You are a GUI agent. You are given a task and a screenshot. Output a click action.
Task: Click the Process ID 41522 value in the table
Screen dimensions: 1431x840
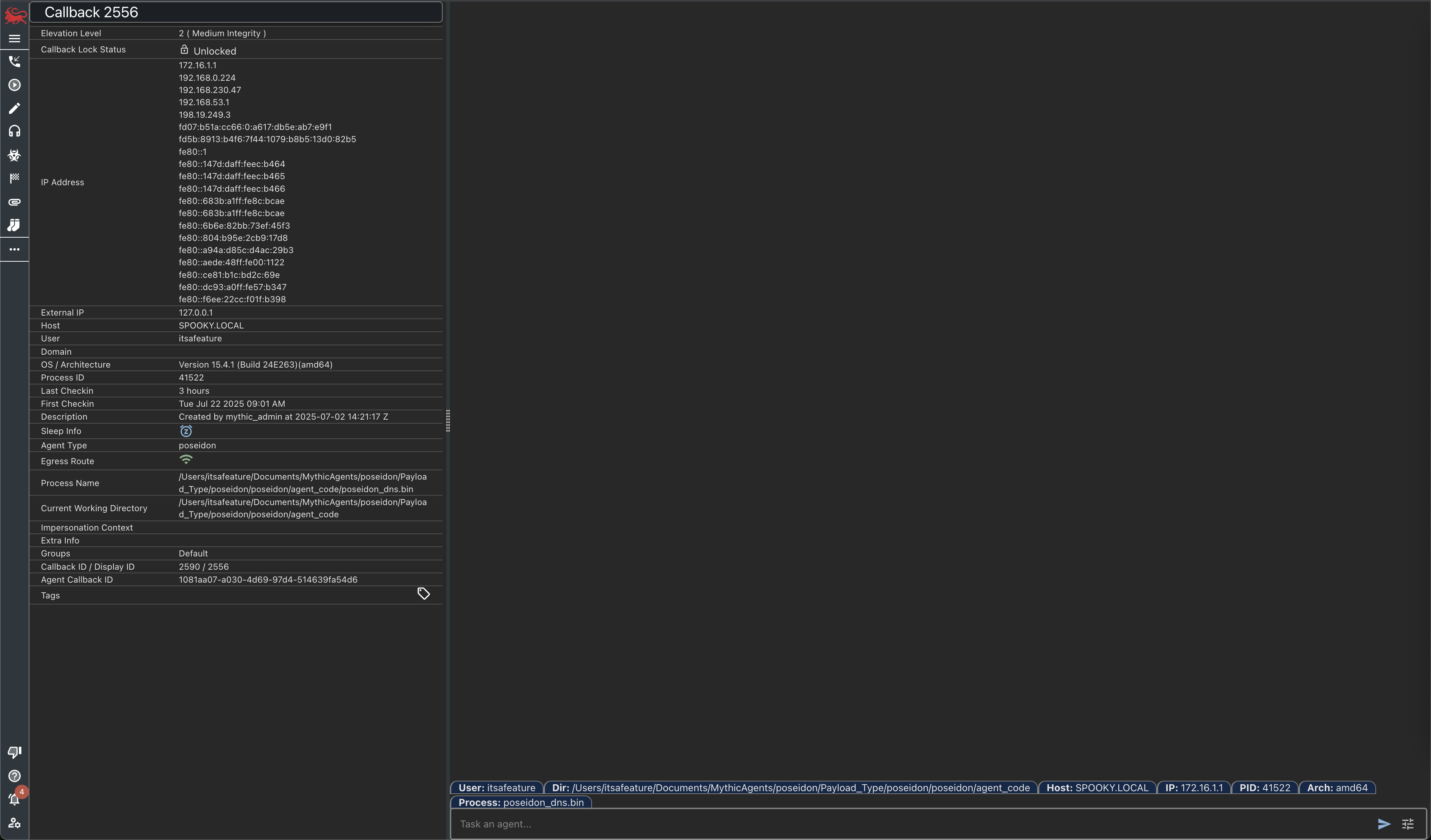[191, 378]
